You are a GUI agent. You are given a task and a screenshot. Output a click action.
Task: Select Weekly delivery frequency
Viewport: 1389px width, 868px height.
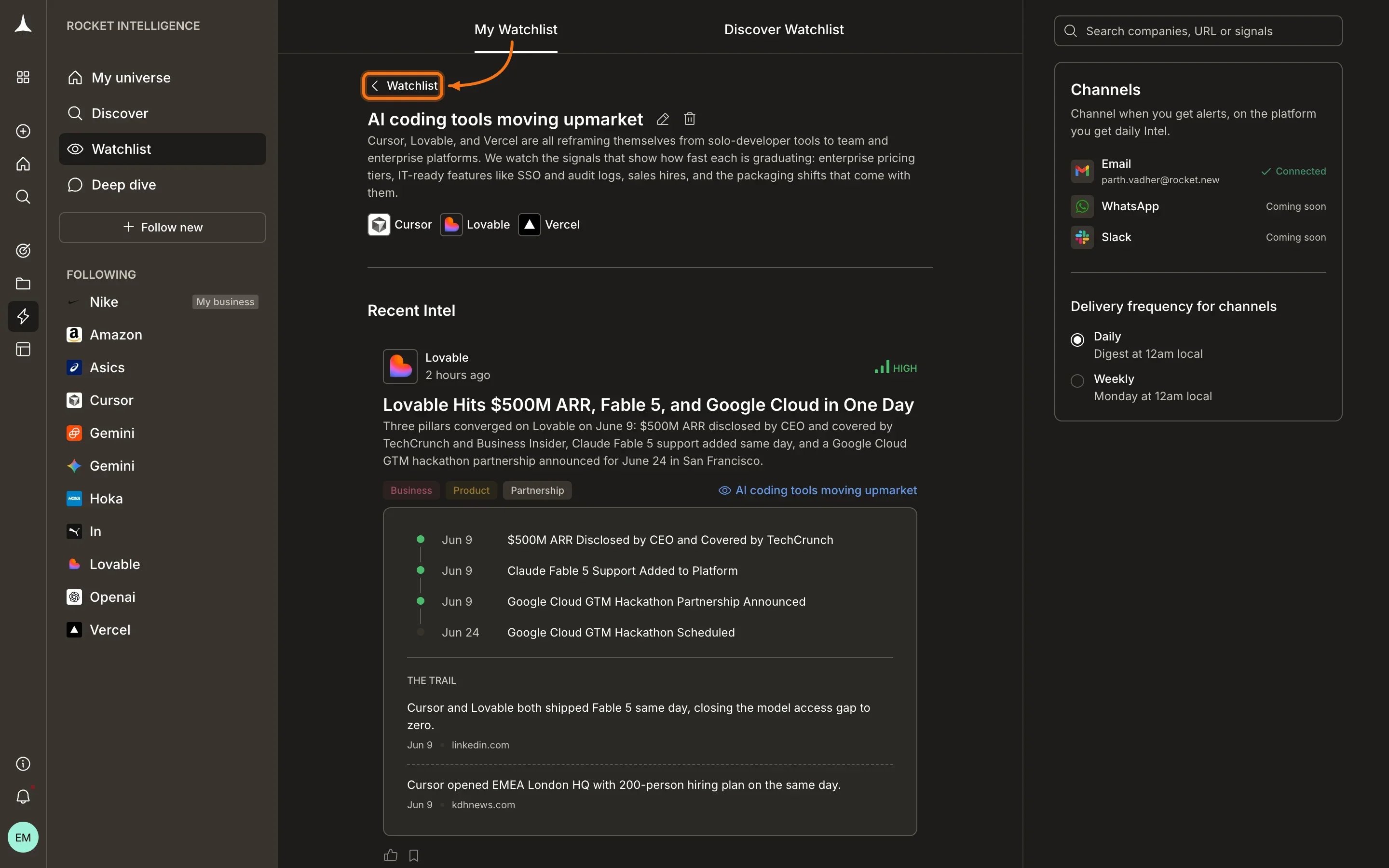(x=1077, y=380)
